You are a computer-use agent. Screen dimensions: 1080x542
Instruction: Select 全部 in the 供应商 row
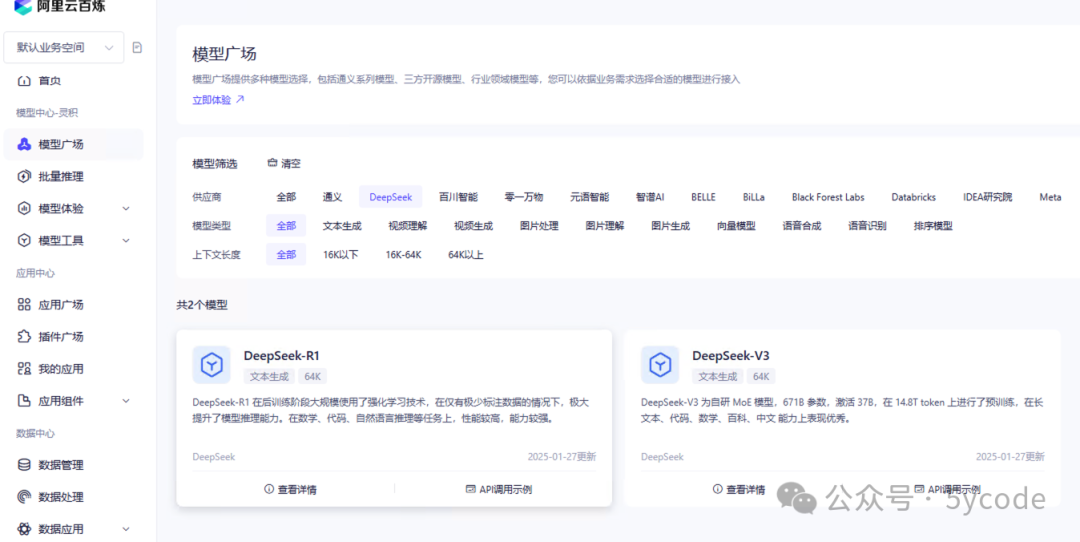coord(287,197)
